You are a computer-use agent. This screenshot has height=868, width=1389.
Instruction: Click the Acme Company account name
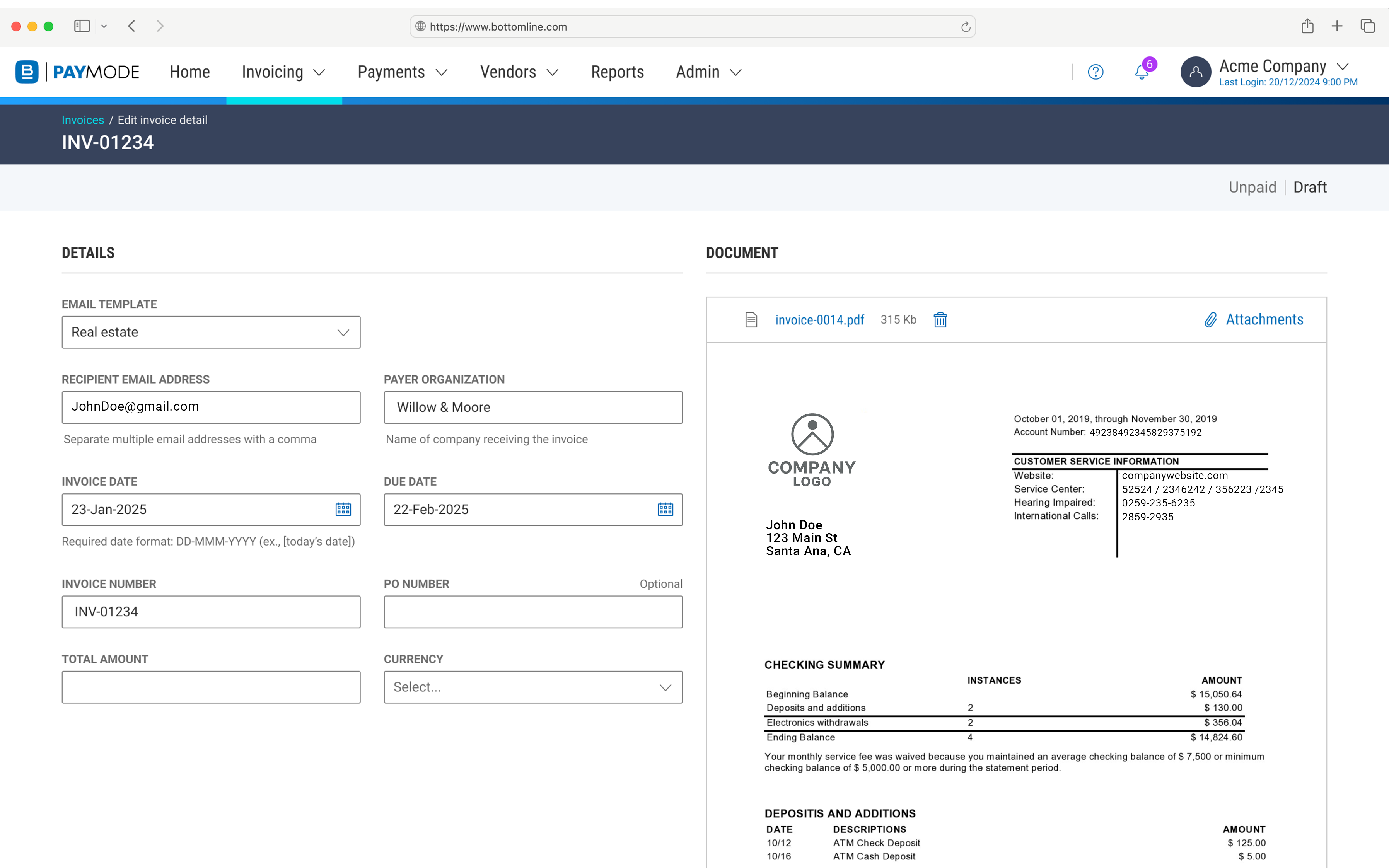1273,67
